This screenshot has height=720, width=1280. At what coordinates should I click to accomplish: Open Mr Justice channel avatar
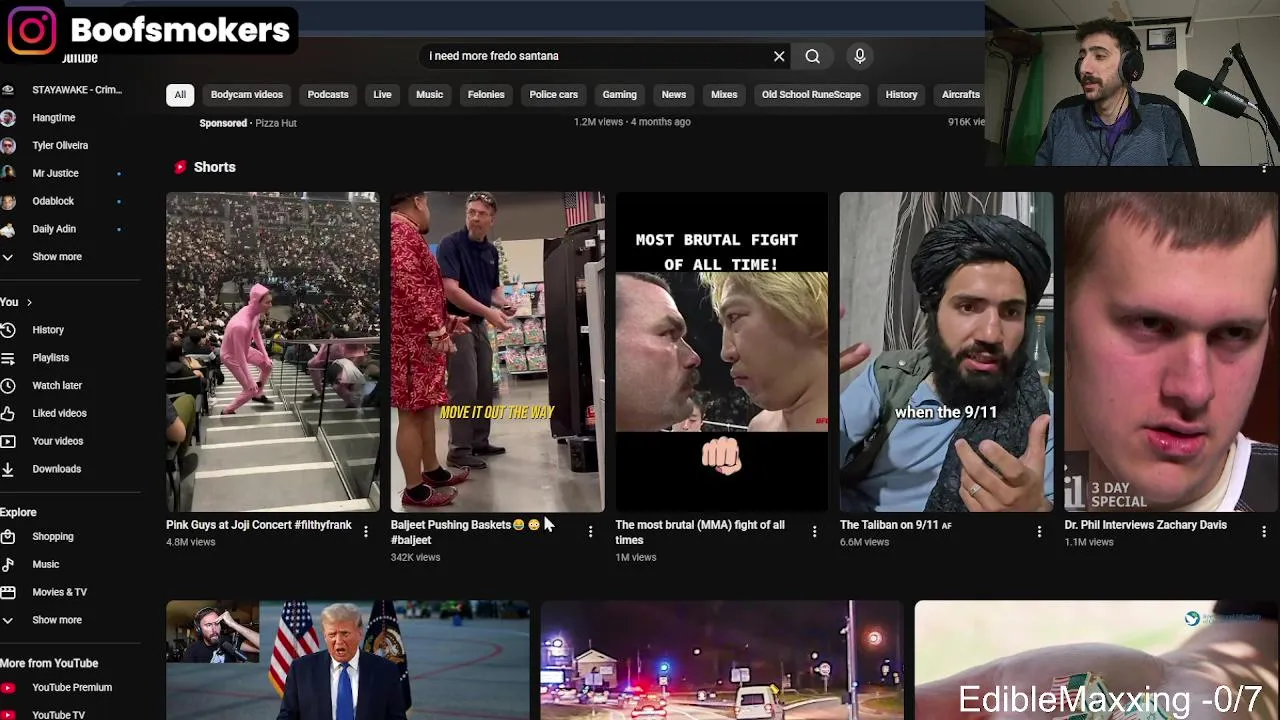pos(8,173)
